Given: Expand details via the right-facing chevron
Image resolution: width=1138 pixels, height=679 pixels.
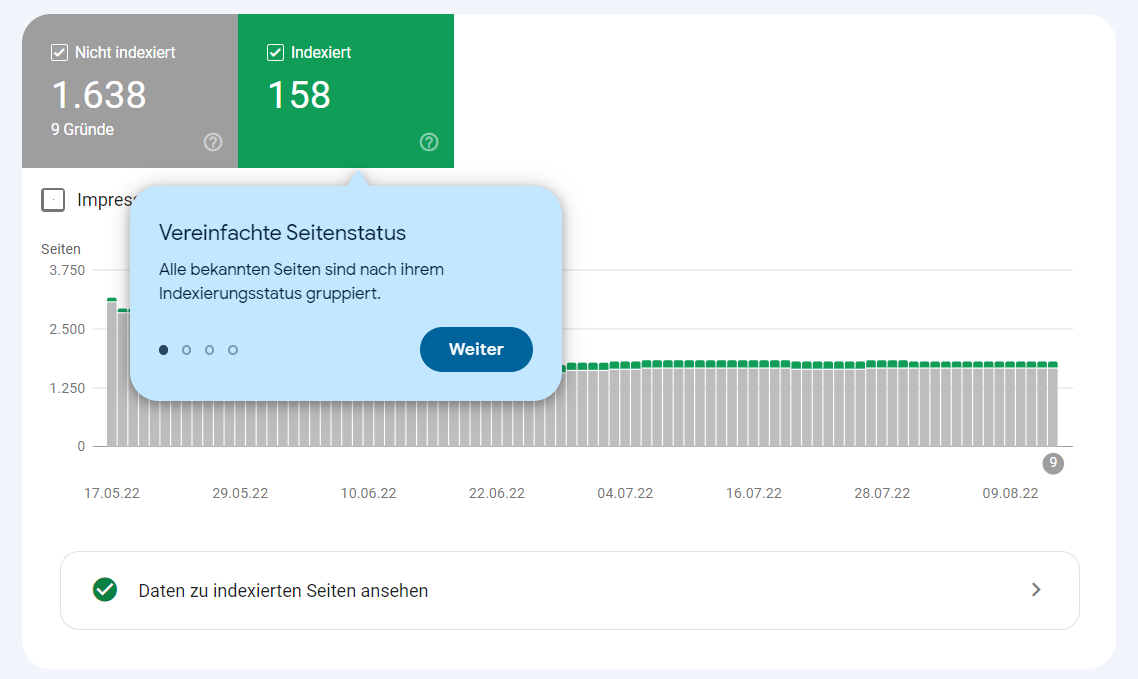Looking at the screenshot, I should 1037,590.
